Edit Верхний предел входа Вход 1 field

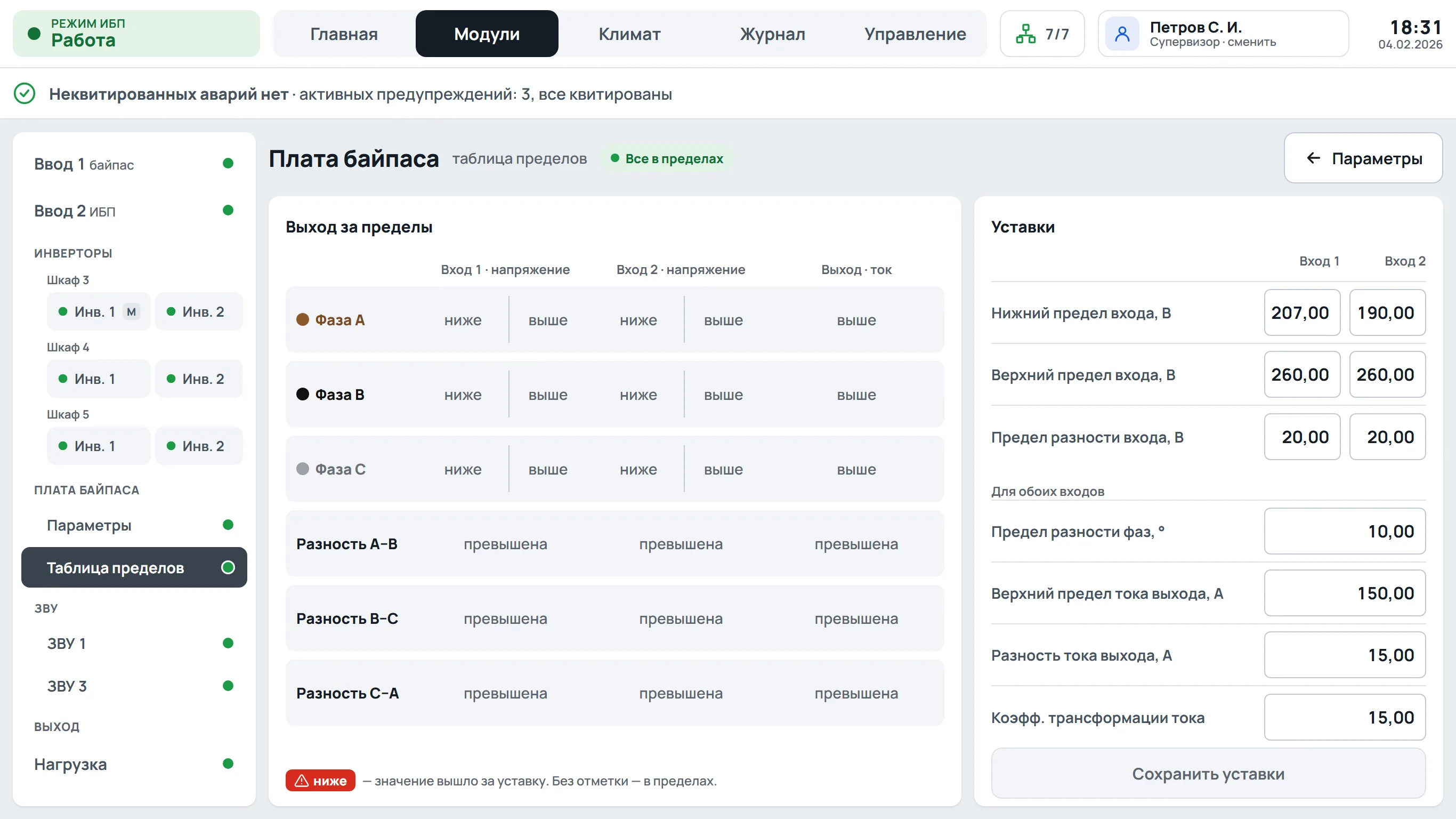[x=1301, y=374]
